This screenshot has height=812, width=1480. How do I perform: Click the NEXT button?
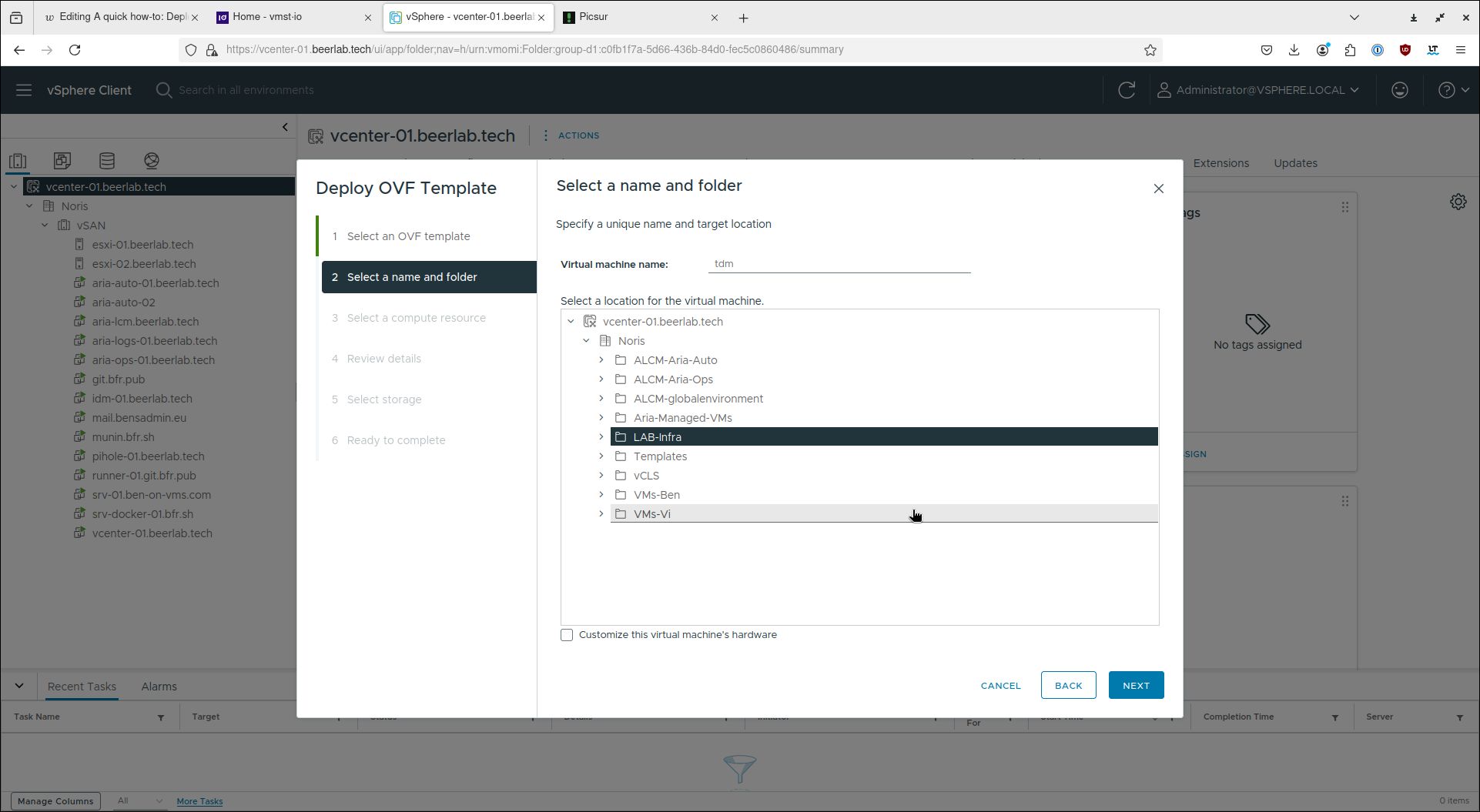(1136, 685)
